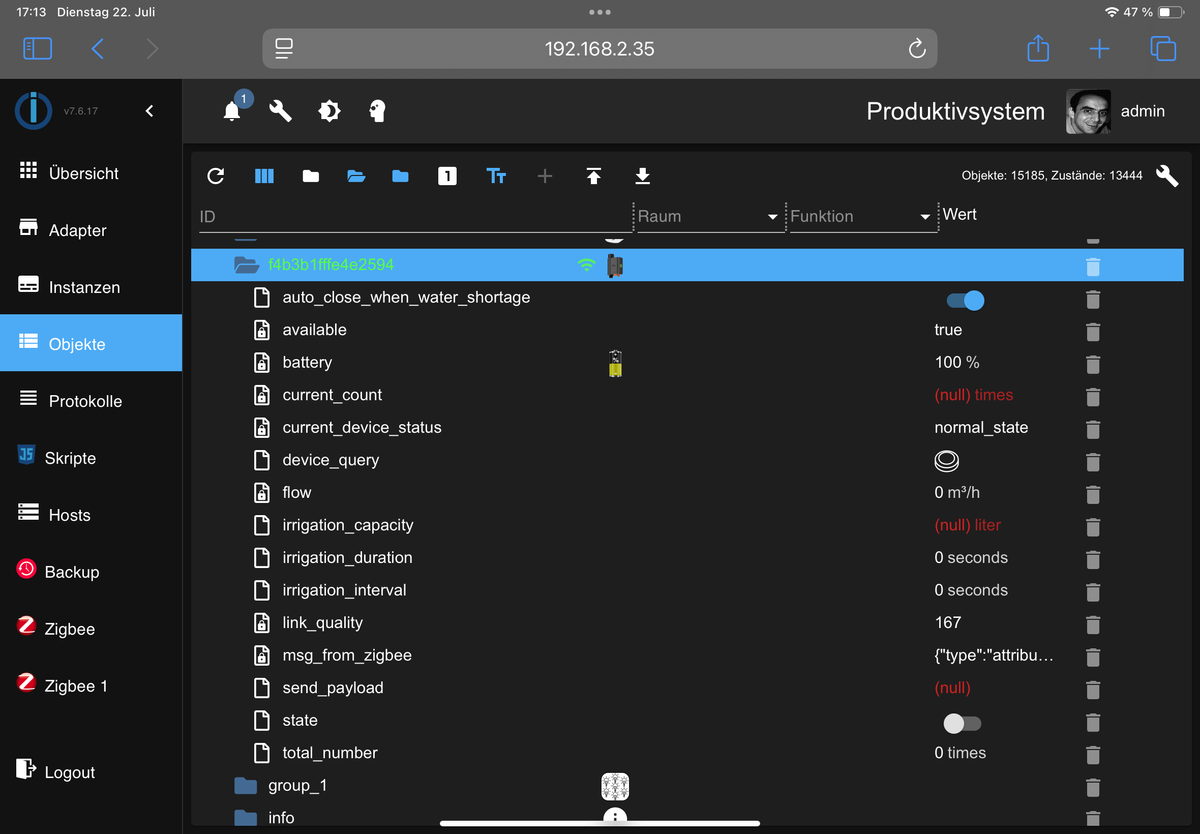
Task: Open the Adapter page
Action: pos(91,230)
